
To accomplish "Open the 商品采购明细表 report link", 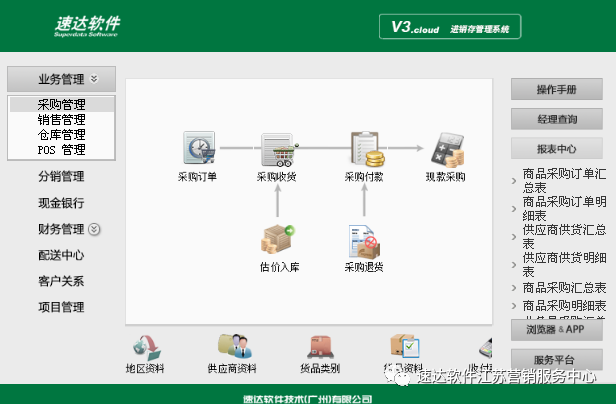I will [x=565, y=305].
